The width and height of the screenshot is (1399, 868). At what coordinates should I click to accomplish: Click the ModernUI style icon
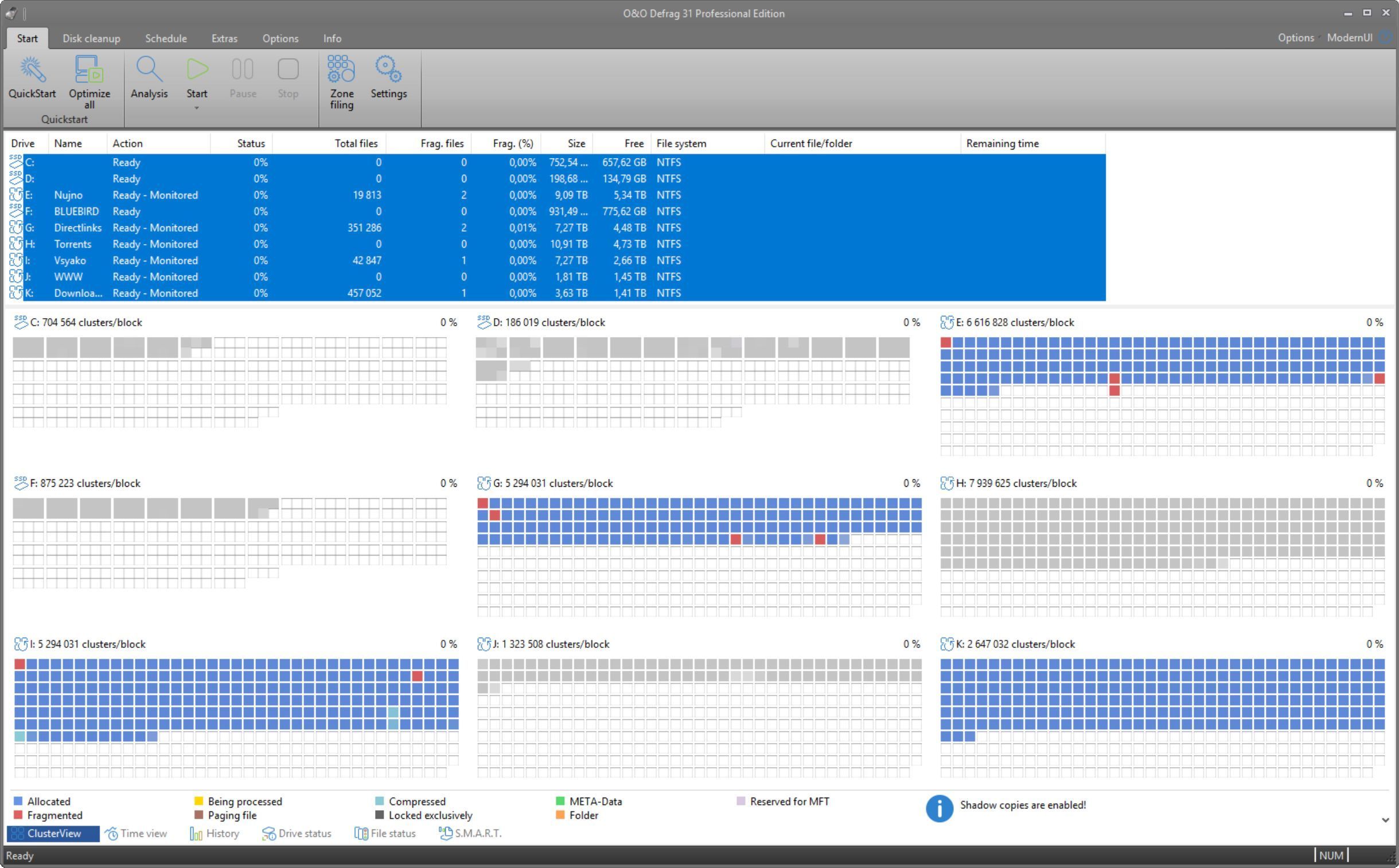[1386, 37]
